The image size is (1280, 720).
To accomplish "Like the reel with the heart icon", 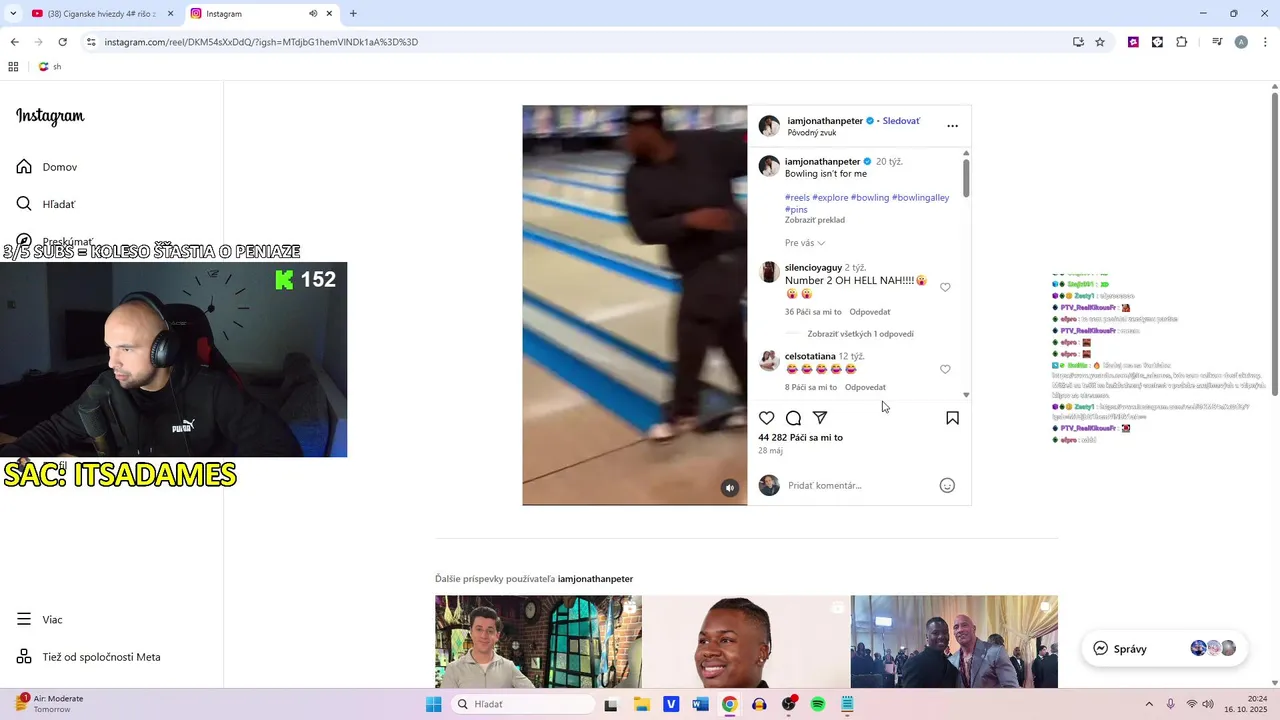I will (x=767, y=418).
